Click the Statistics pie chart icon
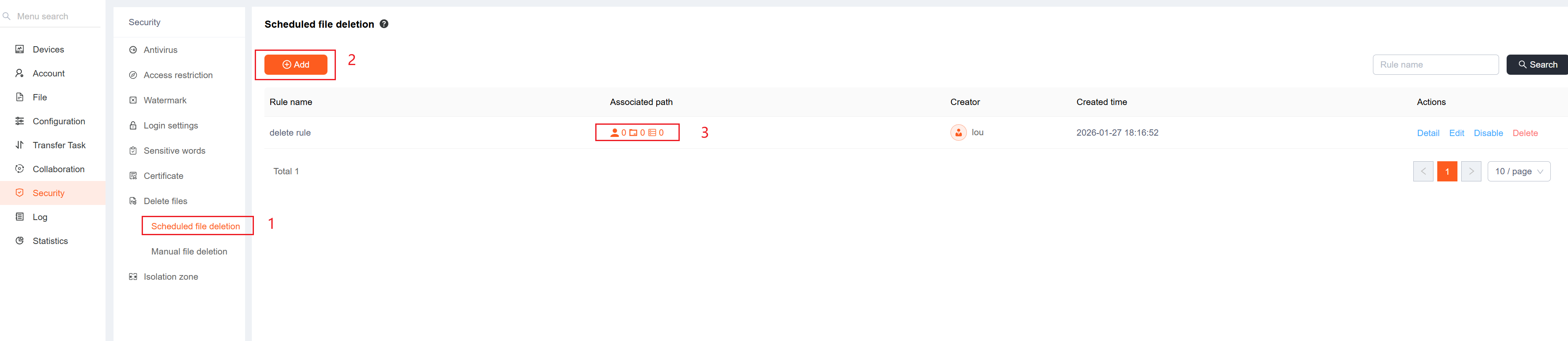 tap(19, 241)
